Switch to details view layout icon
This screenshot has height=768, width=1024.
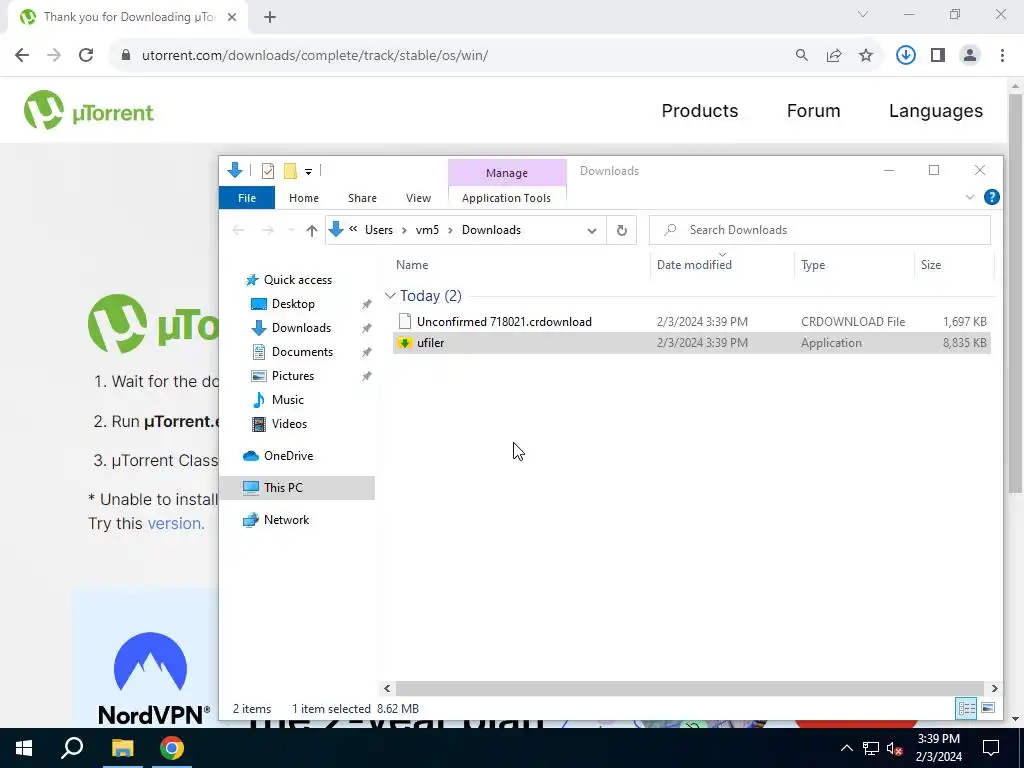click(x=967, y=708)
